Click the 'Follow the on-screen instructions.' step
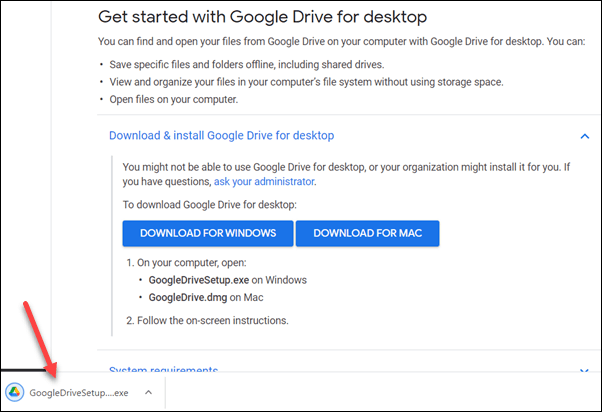The image size is (602, 412). (213, 321)
